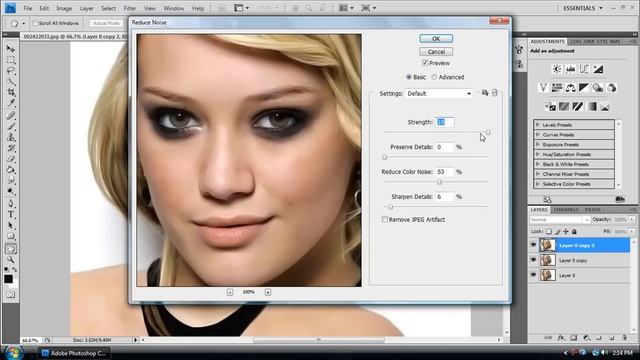640x360 pixels.
Task: Select the Eyedropper tool
Action: (11, 103)
